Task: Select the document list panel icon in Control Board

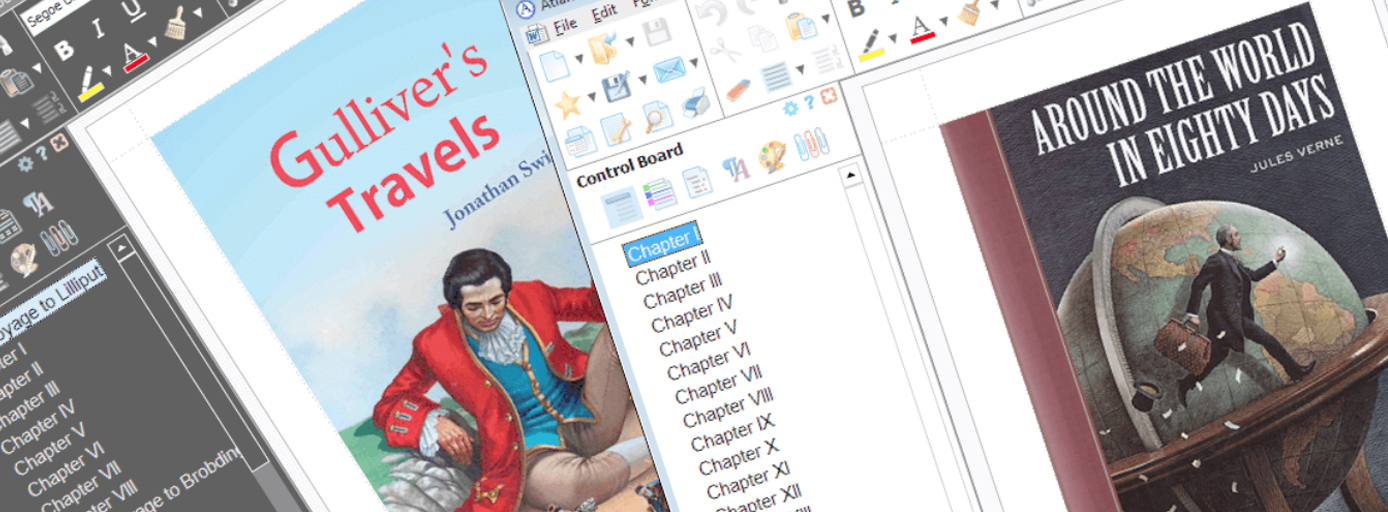Action: [697, 182]
